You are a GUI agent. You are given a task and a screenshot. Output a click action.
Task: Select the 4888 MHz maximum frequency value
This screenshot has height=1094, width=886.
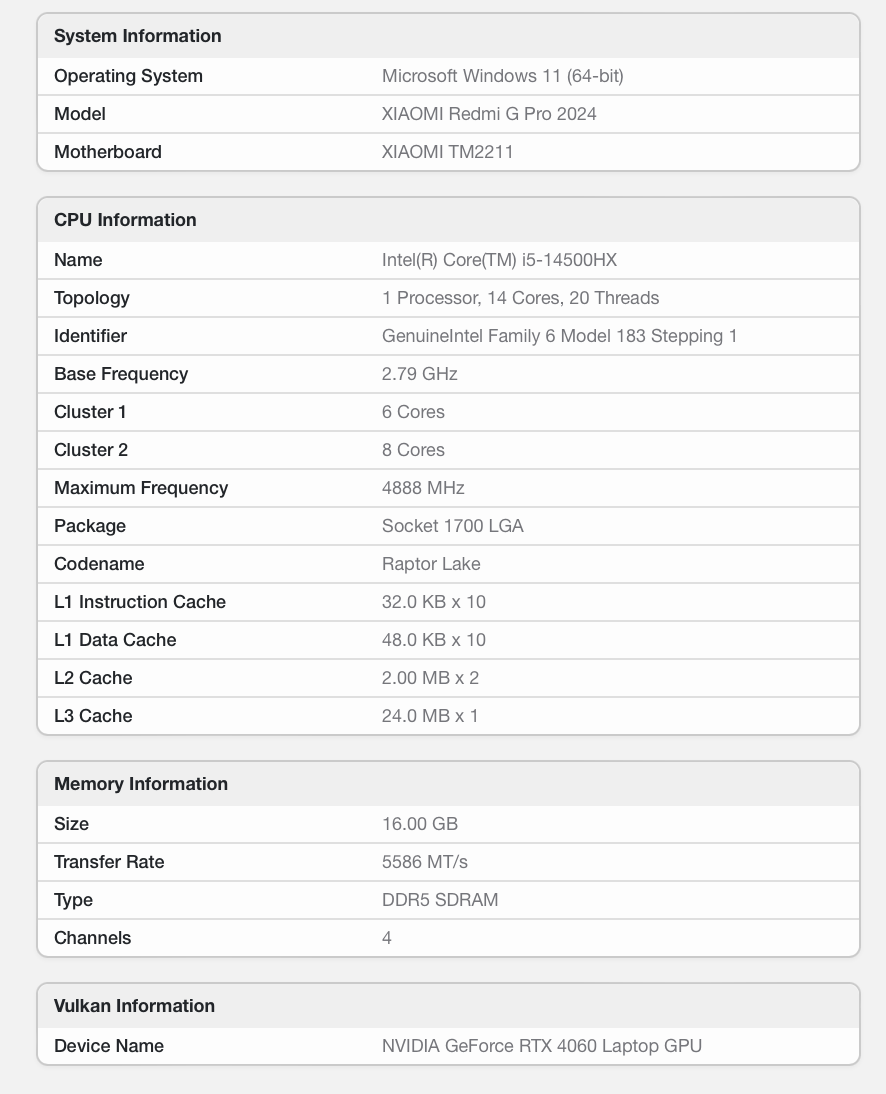coord(423,488)
